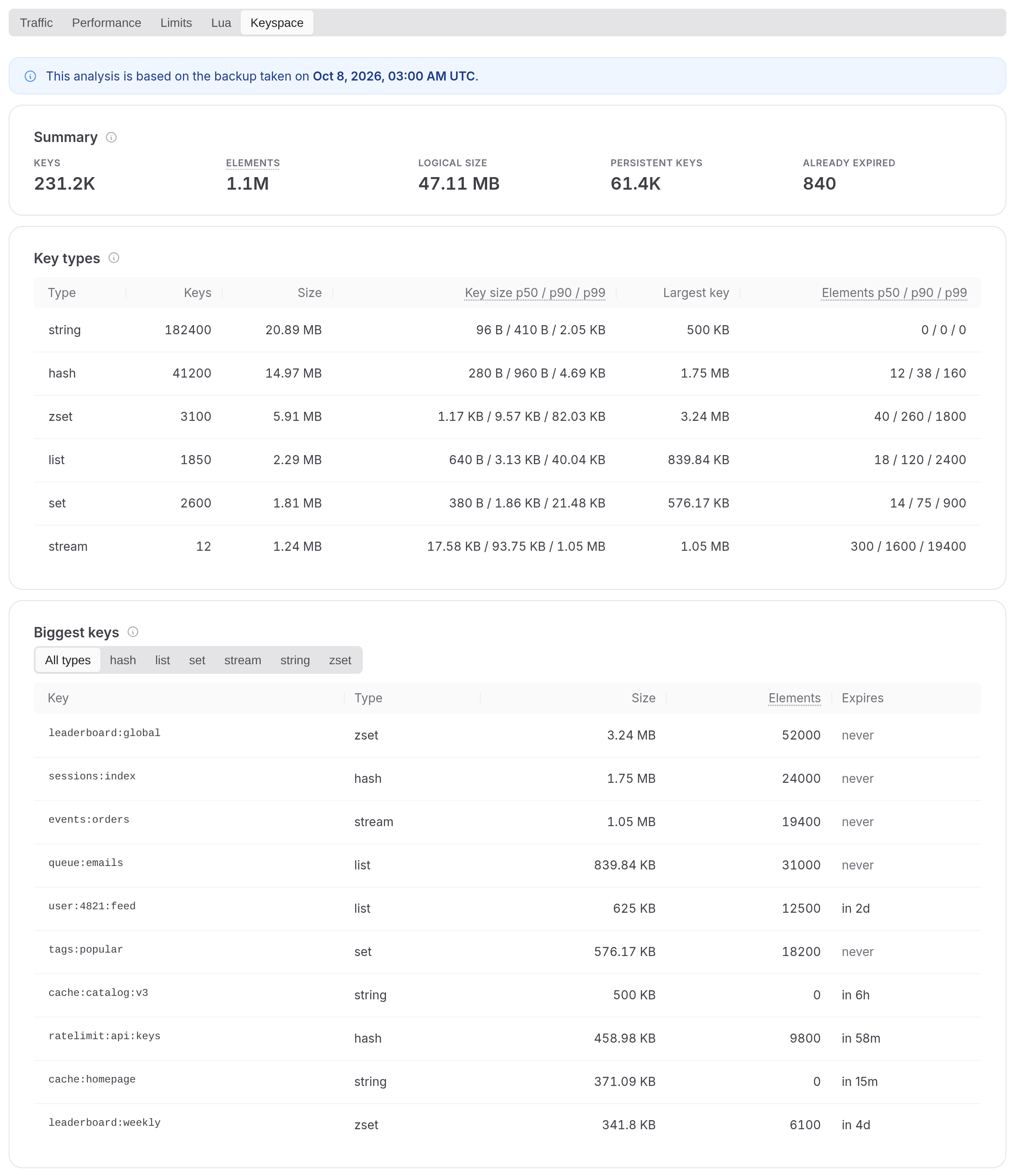This screenshot has width=1015, height=1176.
Task: Click the info icon next to Summary
Action: (111, 137)
